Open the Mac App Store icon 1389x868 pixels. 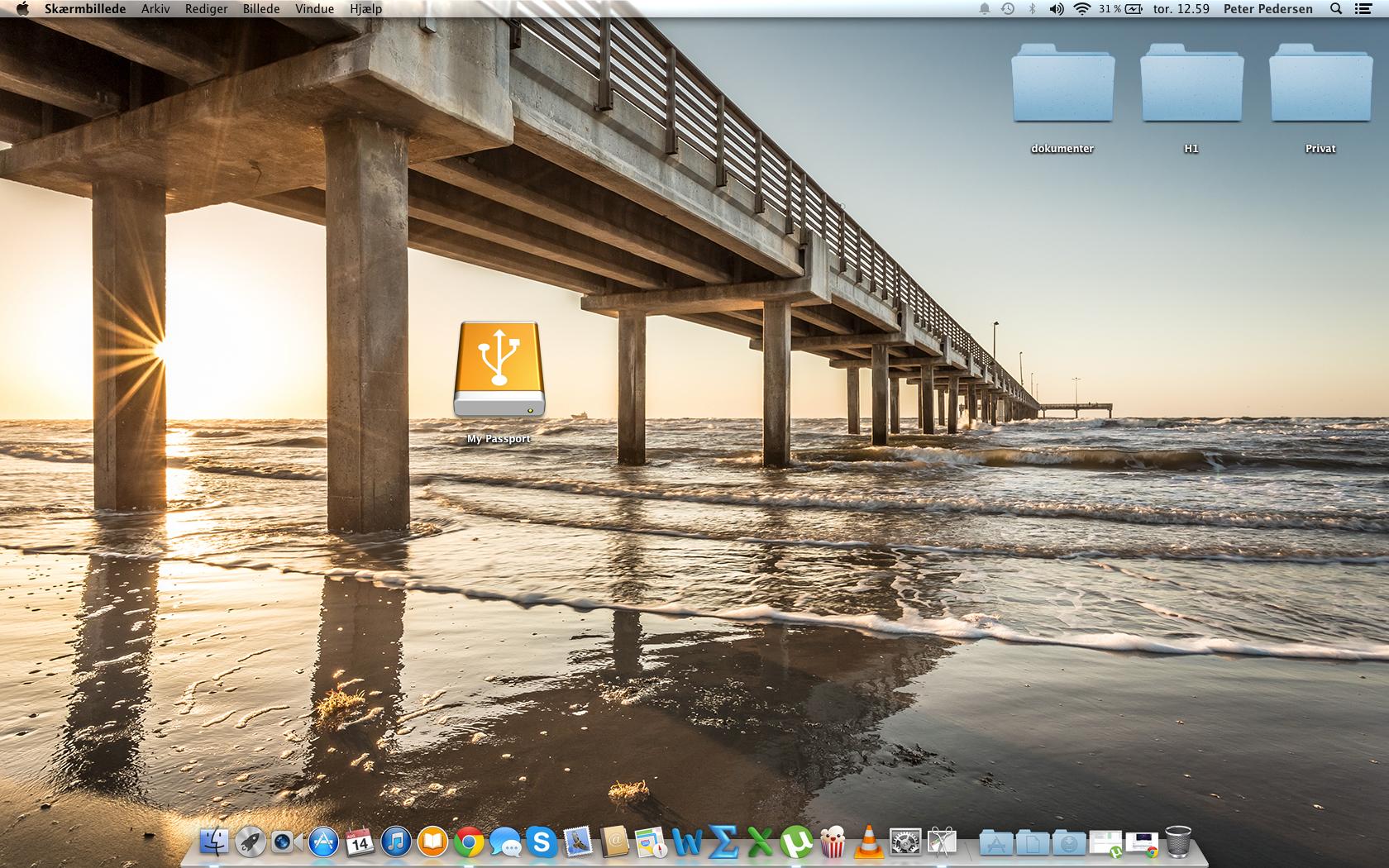pyautogui.click(x=323, y=842)
